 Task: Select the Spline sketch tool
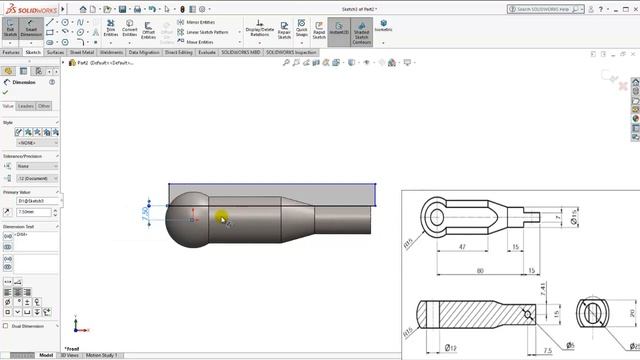click(80, 22)
